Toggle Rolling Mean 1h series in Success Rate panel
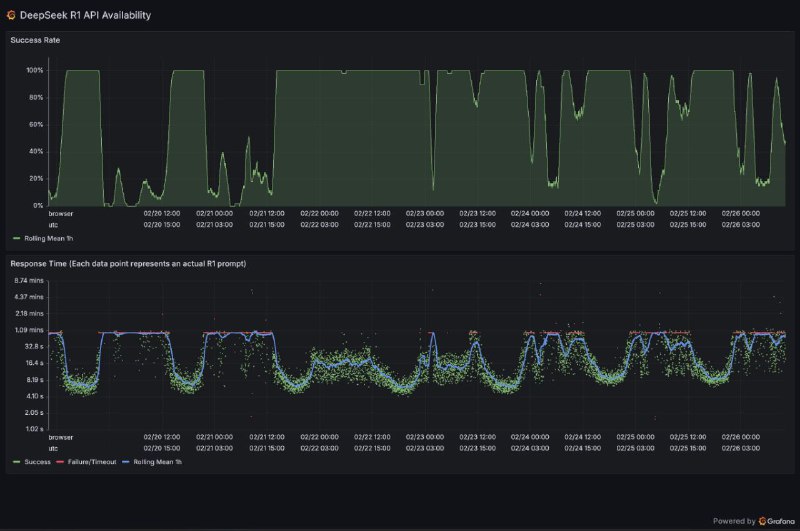Image resolution: width=800 pixels, height=531 pixels. pos(48,239)
